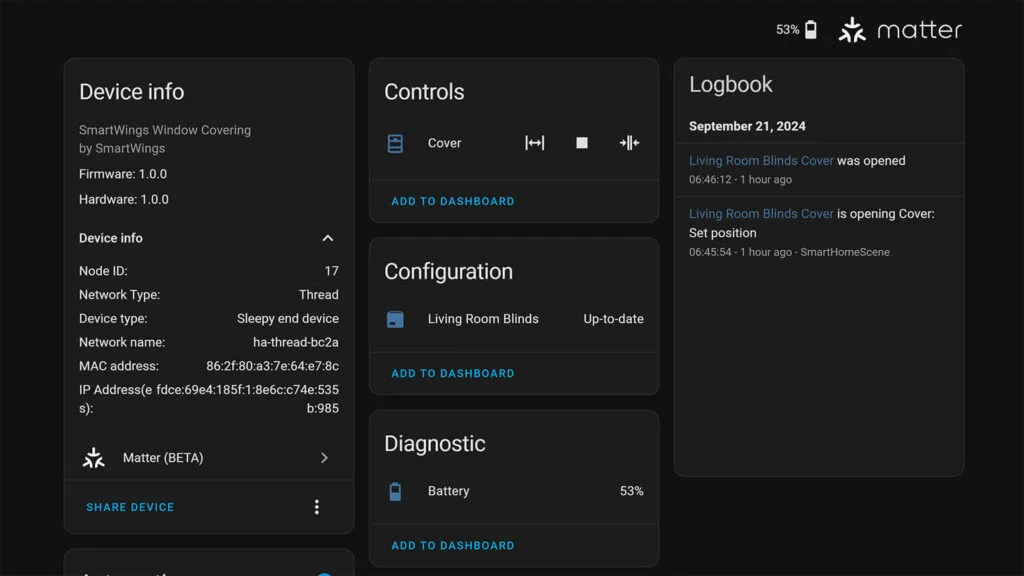1024x576 pixels.
Task: Open the device three-dot overflow menu
Action: tap(317, 507)
